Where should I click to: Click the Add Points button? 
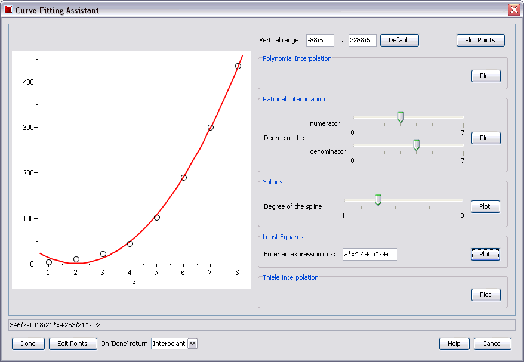pyautogui.click(x=481, y=40)
